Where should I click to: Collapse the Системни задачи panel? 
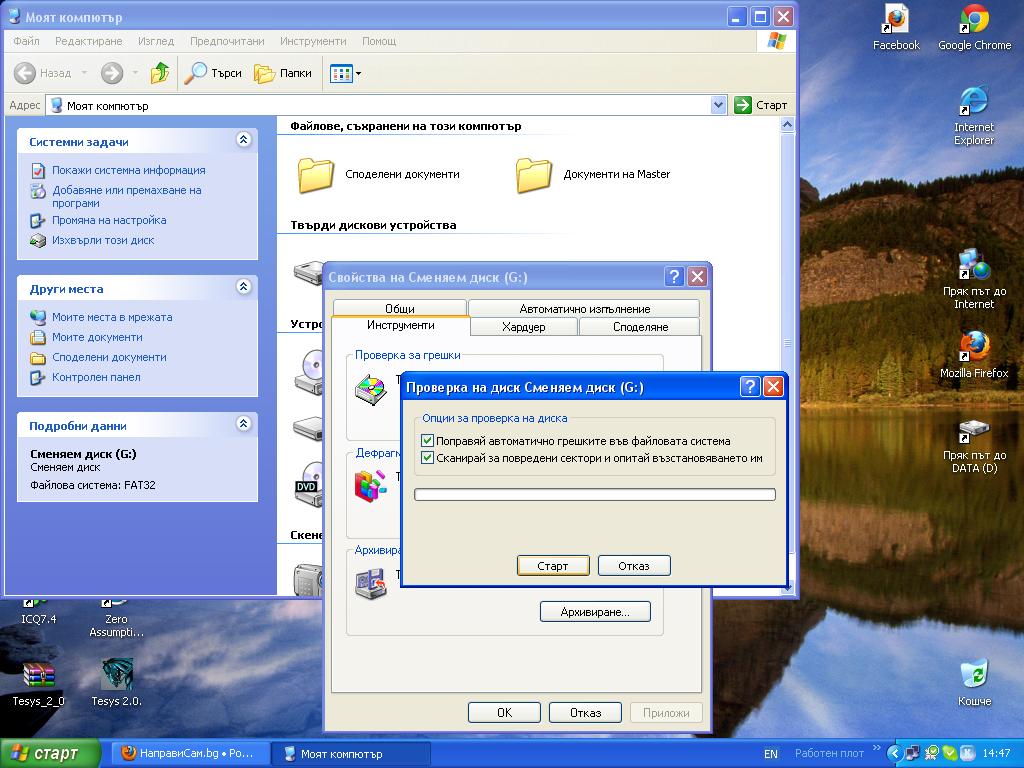[244, 139]
